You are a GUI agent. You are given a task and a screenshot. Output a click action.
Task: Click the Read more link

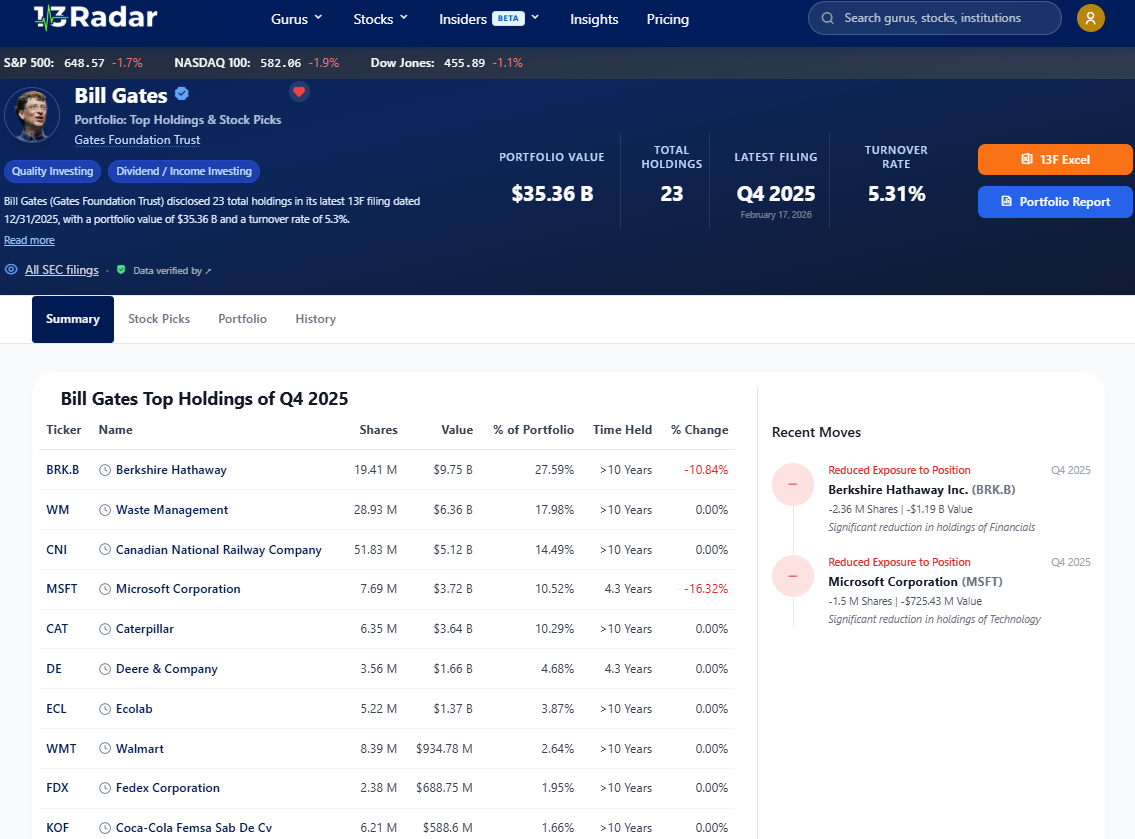29,240
